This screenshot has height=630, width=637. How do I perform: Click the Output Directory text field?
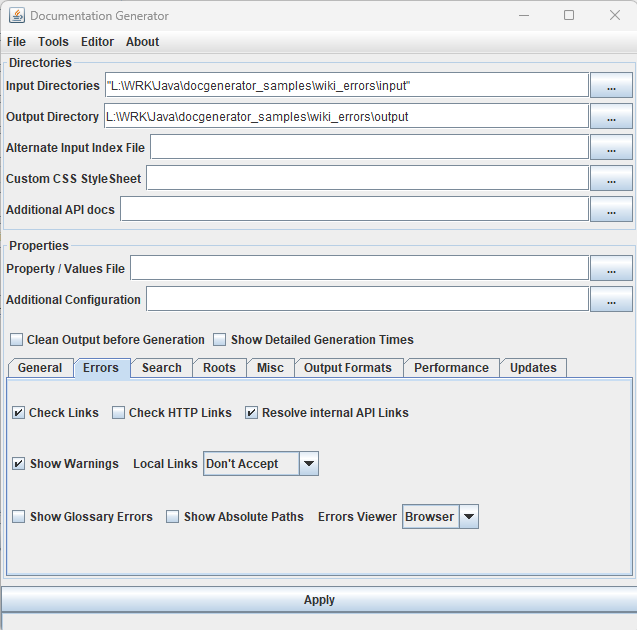coord(346,117)
